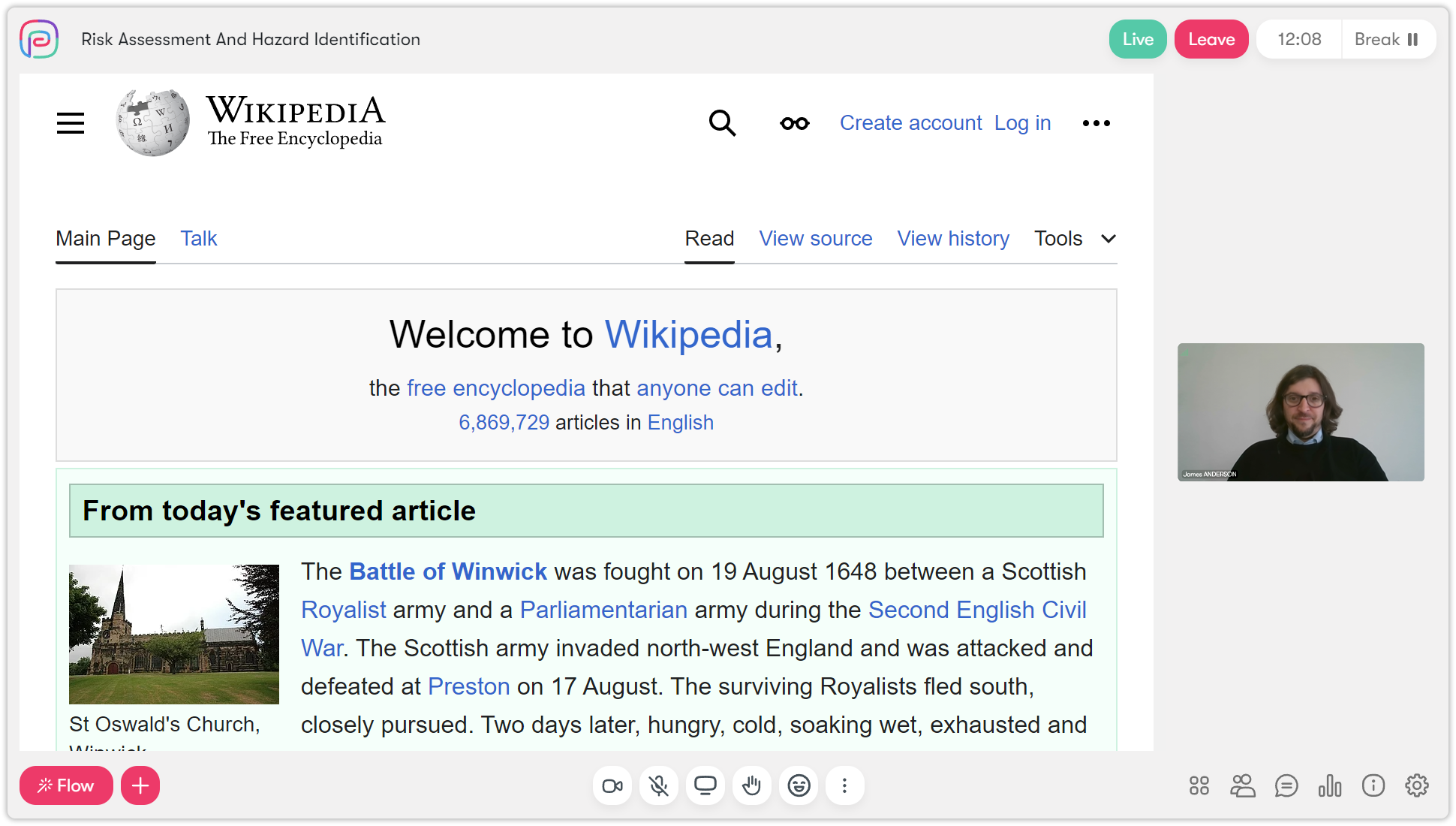
Task: Open the session info icon
Action: point(1373,785)
